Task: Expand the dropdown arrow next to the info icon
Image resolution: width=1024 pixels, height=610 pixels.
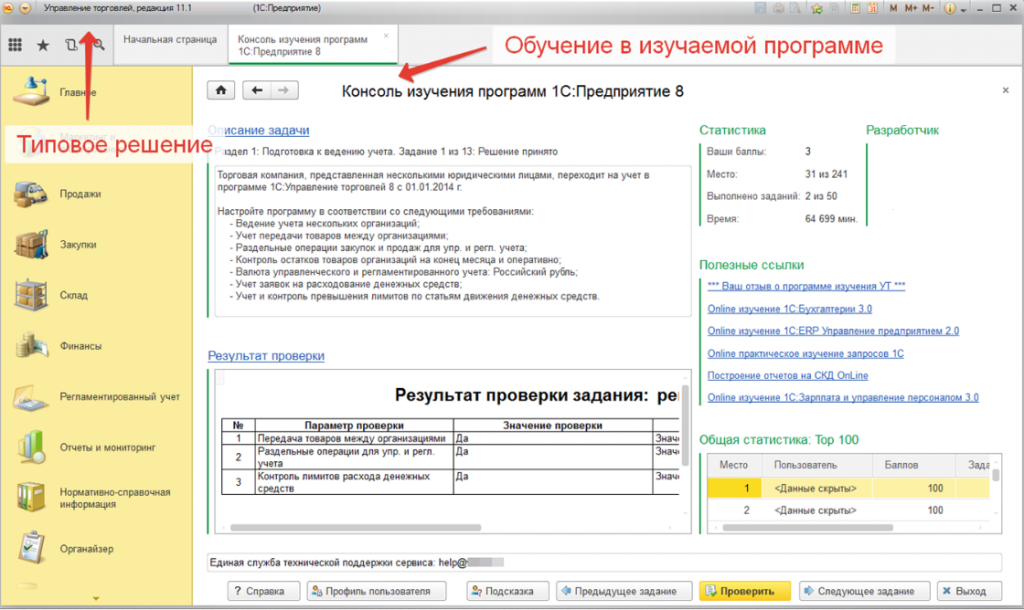Action: 964,10
